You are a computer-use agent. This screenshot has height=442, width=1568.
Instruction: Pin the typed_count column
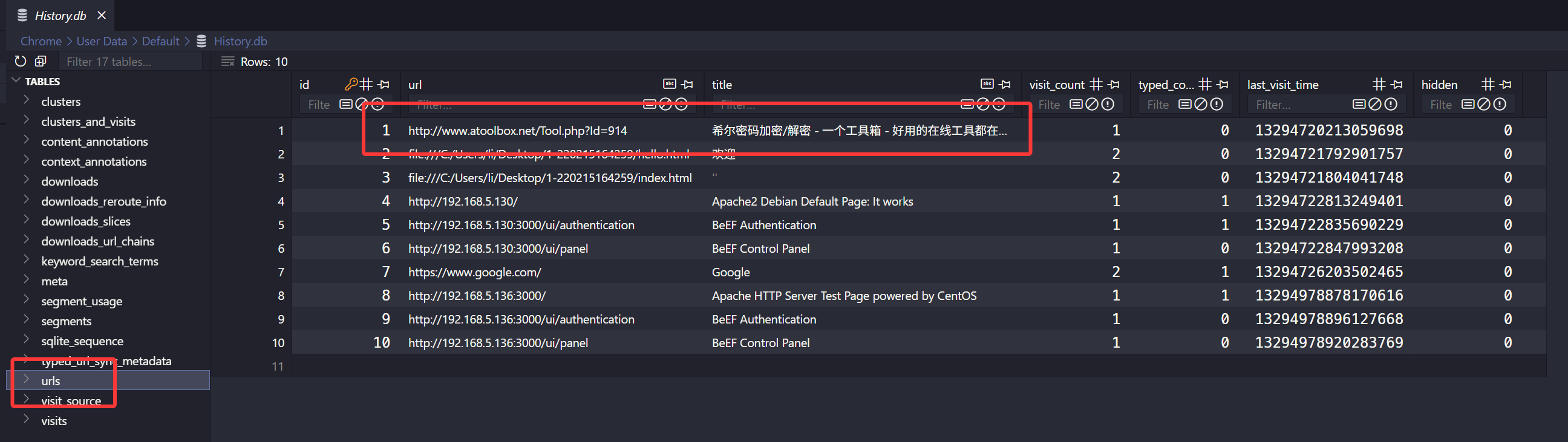point(1223,84)
